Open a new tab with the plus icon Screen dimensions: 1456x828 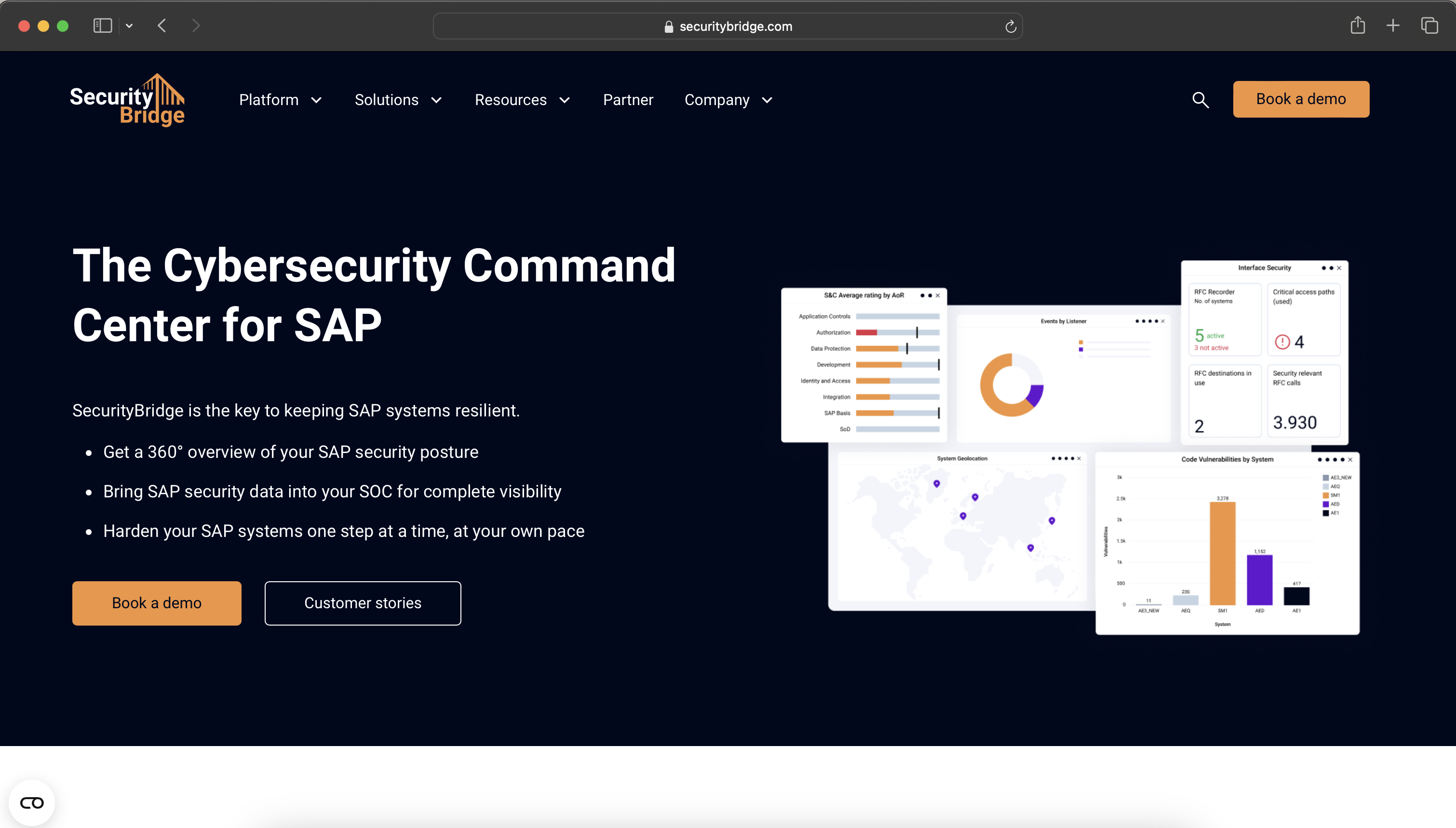pos(1393,26)
